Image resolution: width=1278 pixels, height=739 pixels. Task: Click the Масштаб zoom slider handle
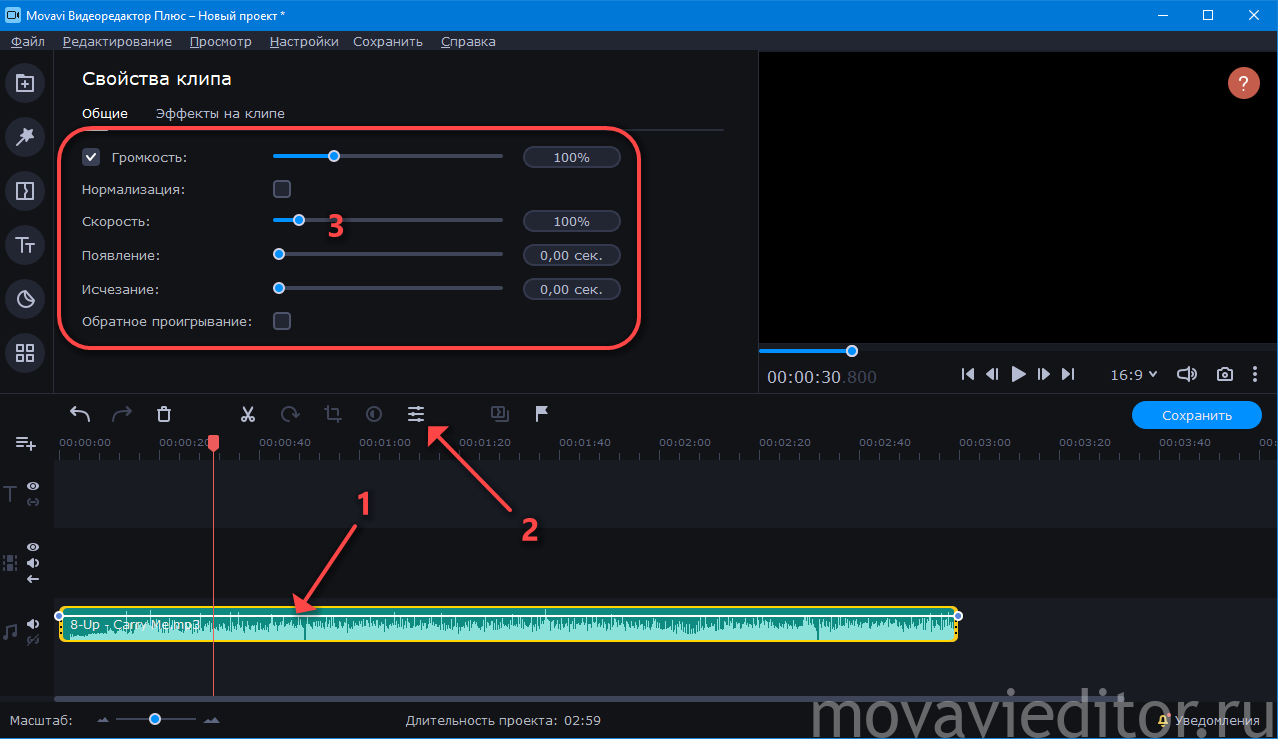click(x=155, y=719)
